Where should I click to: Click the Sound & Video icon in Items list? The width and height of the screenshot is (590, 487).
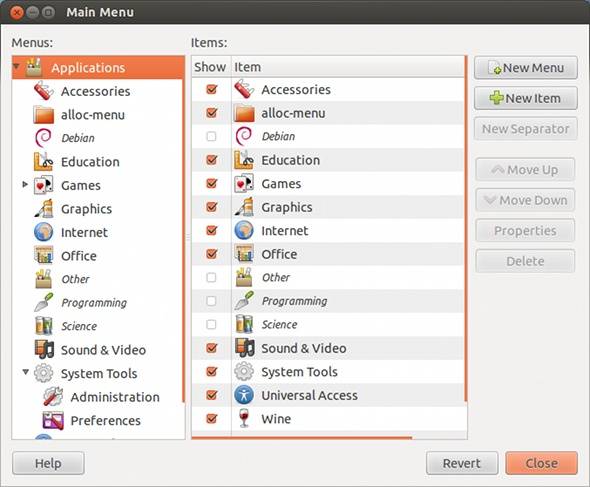coord(245,348)
